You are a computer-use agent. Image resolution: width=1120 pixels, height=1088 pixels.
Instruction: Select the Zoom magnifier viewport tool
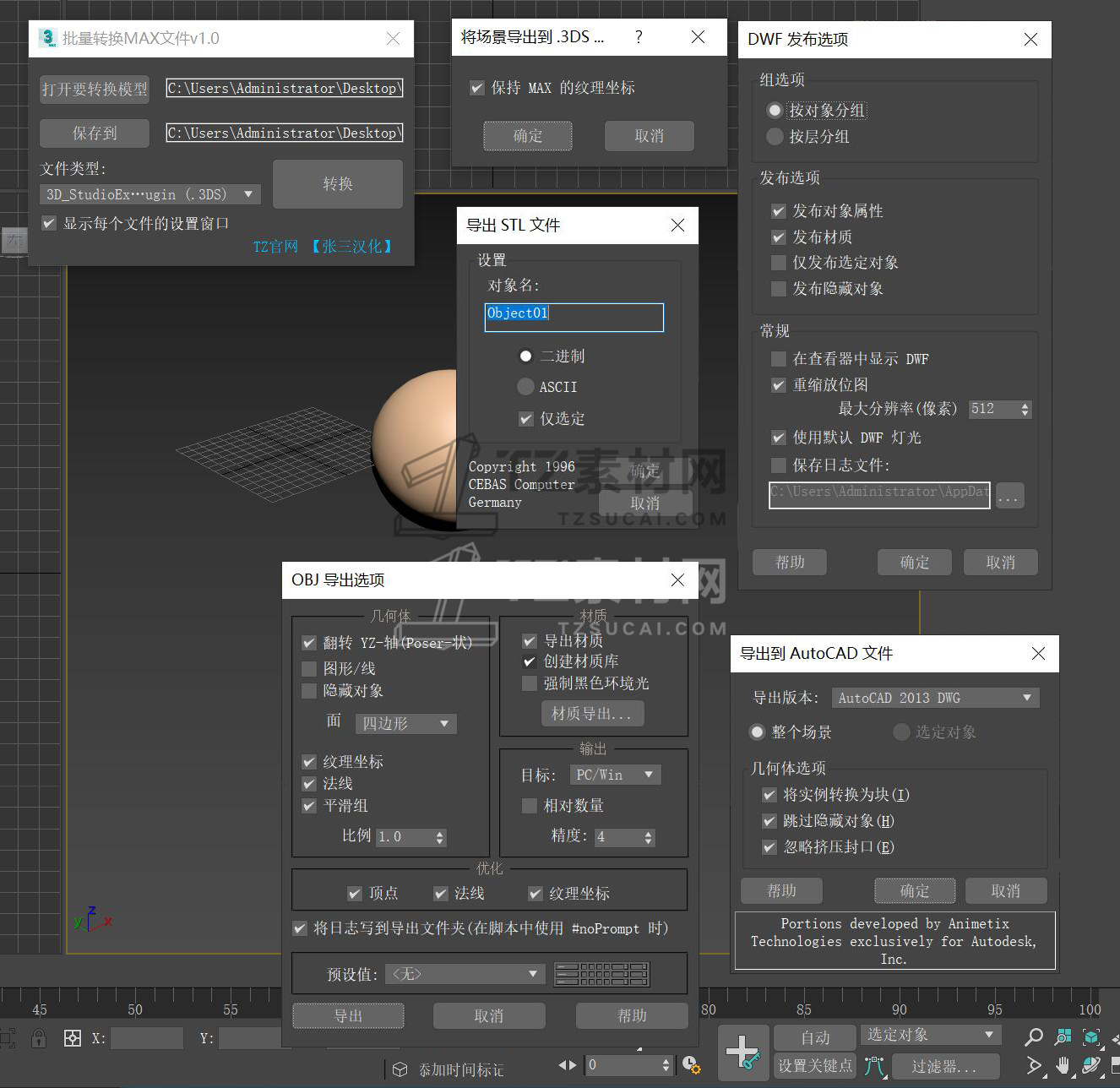pyautogui.click(x=1033, y=1036)
